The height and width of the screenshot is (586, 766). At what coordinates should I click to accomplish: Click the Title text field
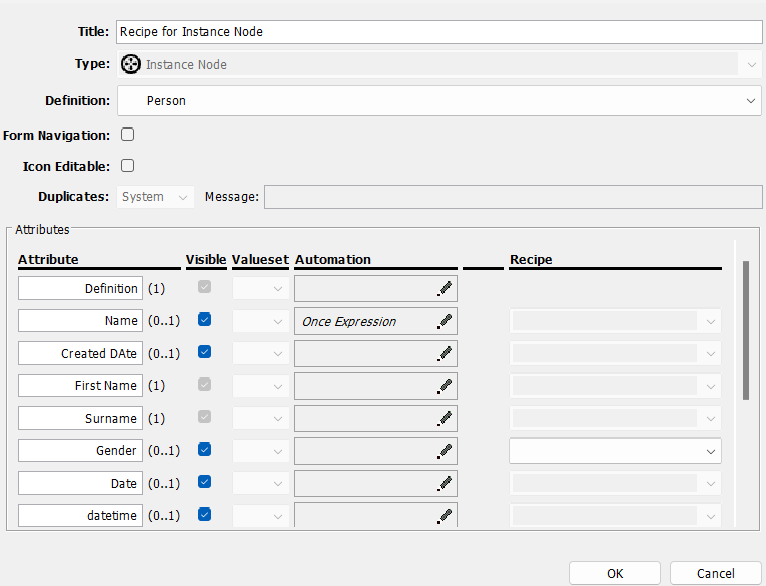pos(438,31)
